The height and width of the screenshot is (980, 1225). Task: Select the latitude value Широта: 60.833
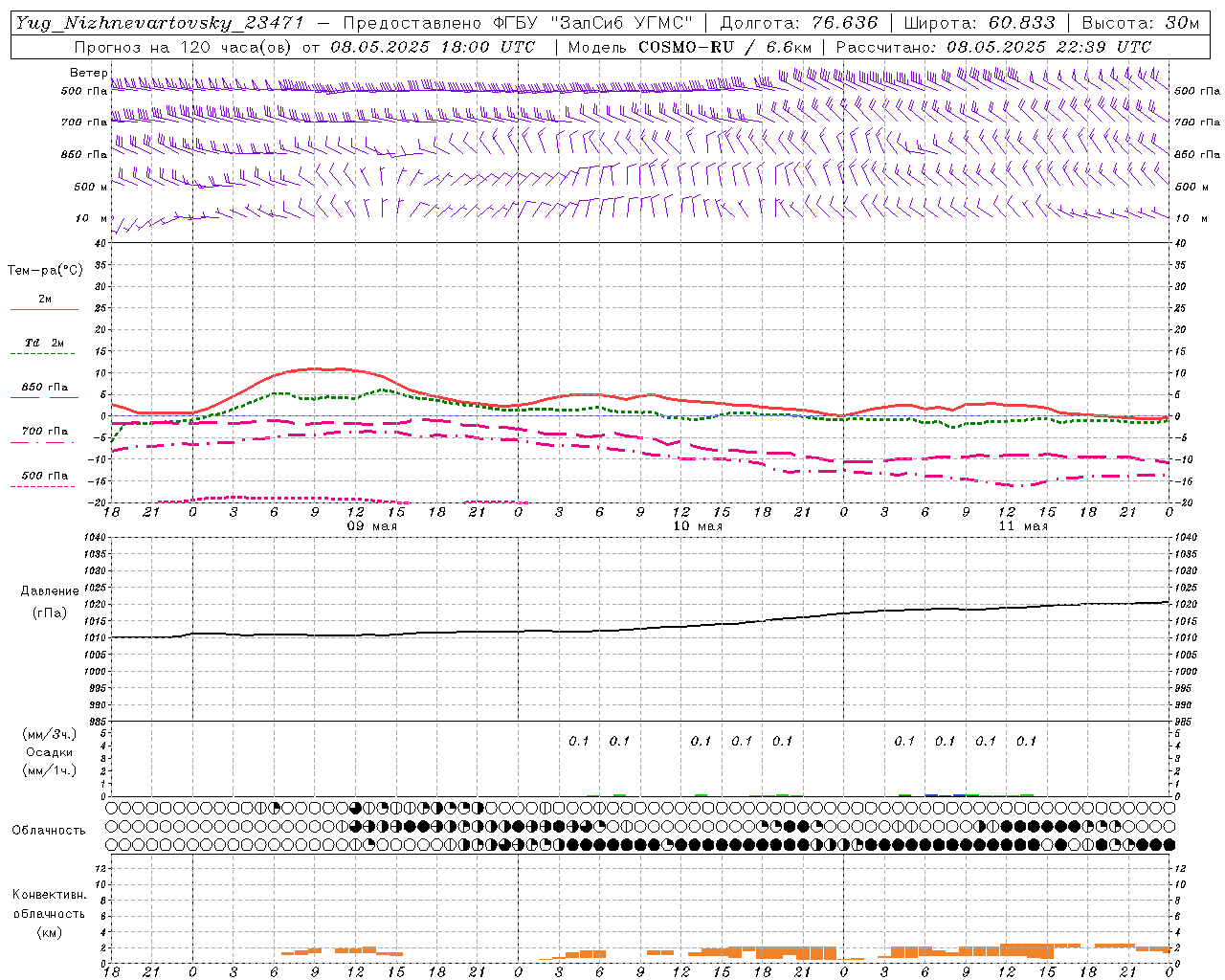(x=979, y=23)
